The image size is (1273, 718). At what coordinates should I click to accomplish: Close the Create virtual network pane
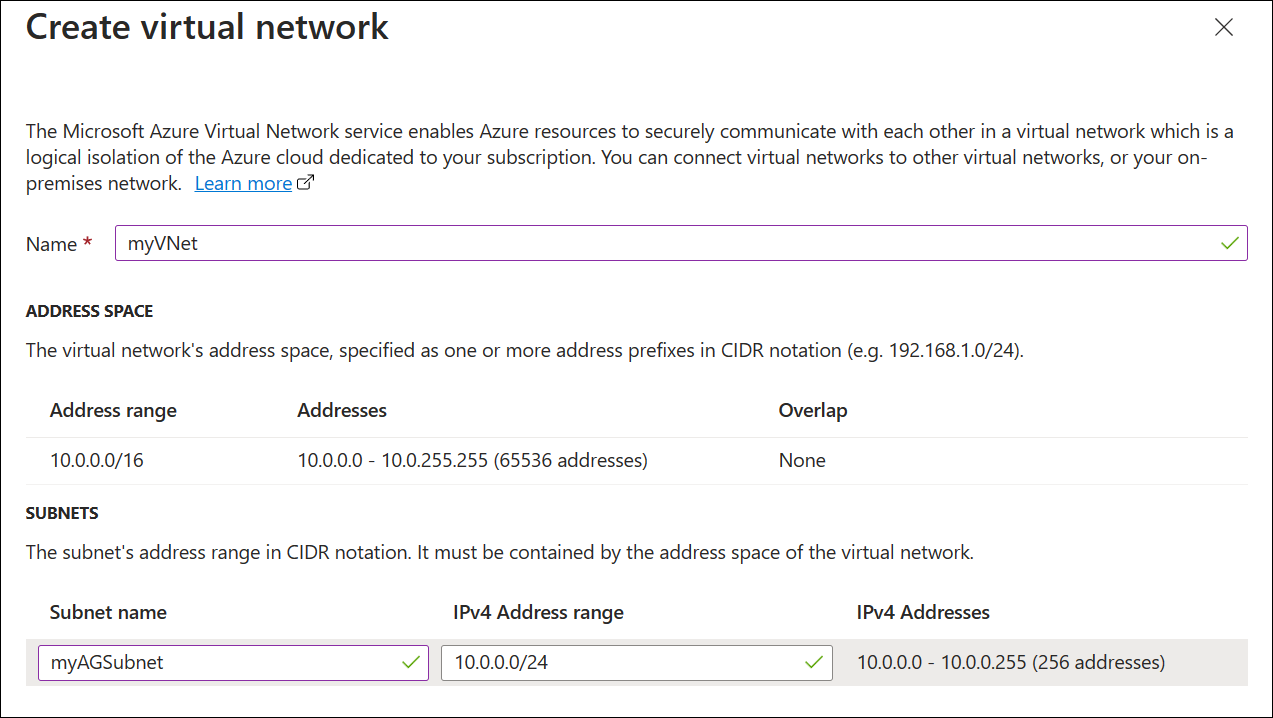coord(1224,27)
